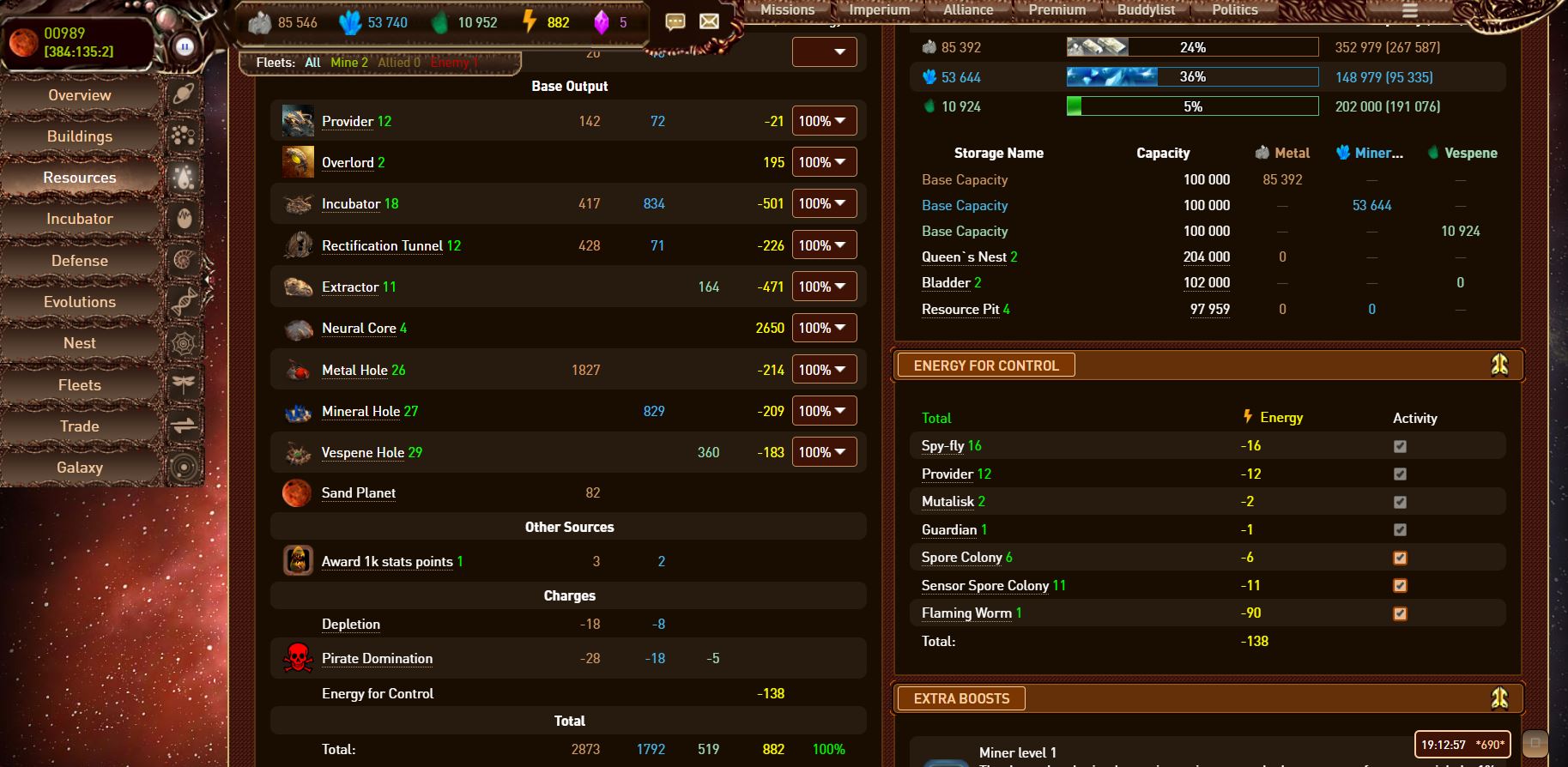Collapse the Energy for Control panel icon
The width and height of the screenshot is (1568, 767).
(x=1499, y=365)
